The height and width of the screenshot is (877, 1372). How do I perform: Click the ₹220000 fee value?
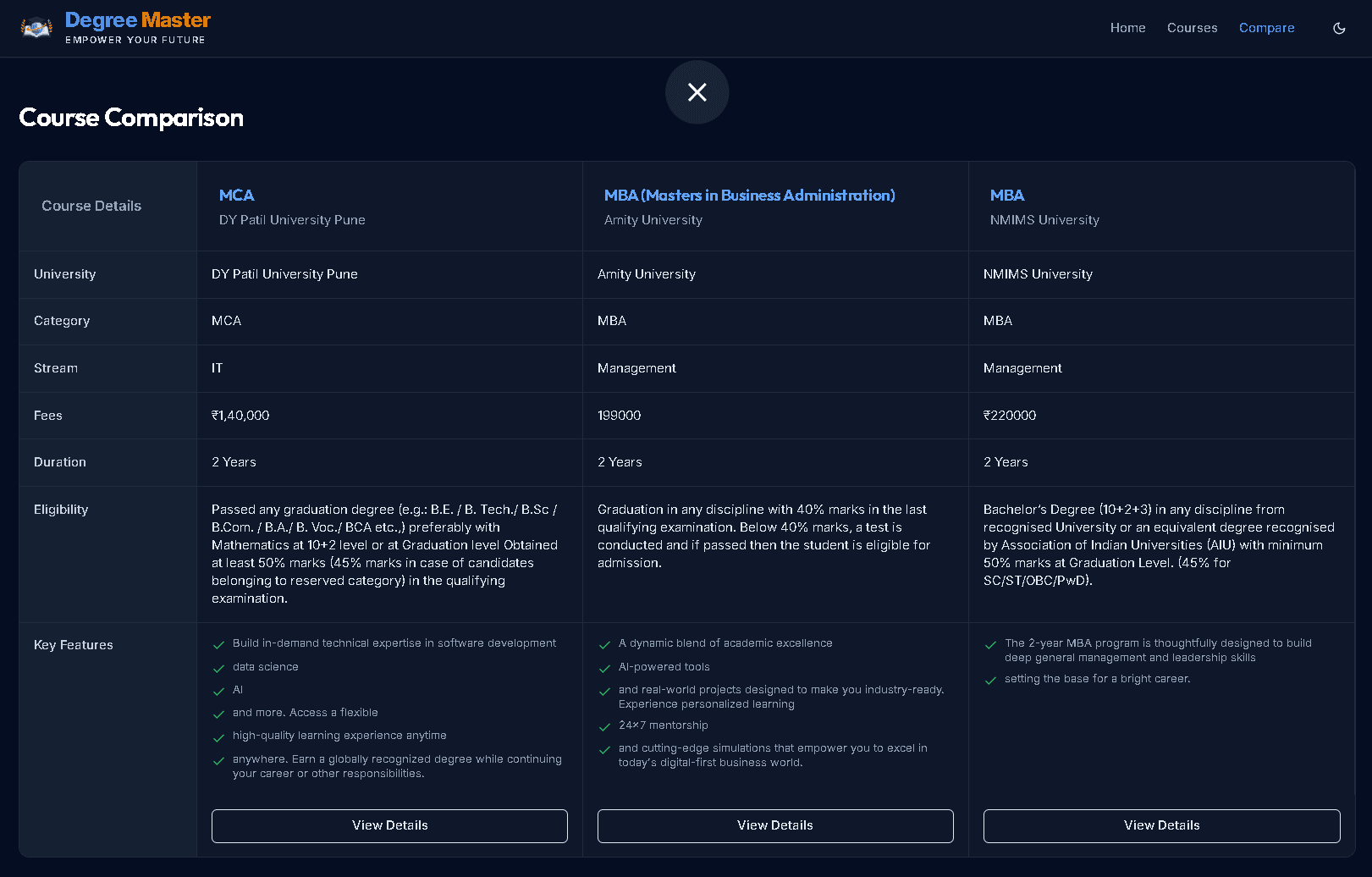click(1010, 416)
